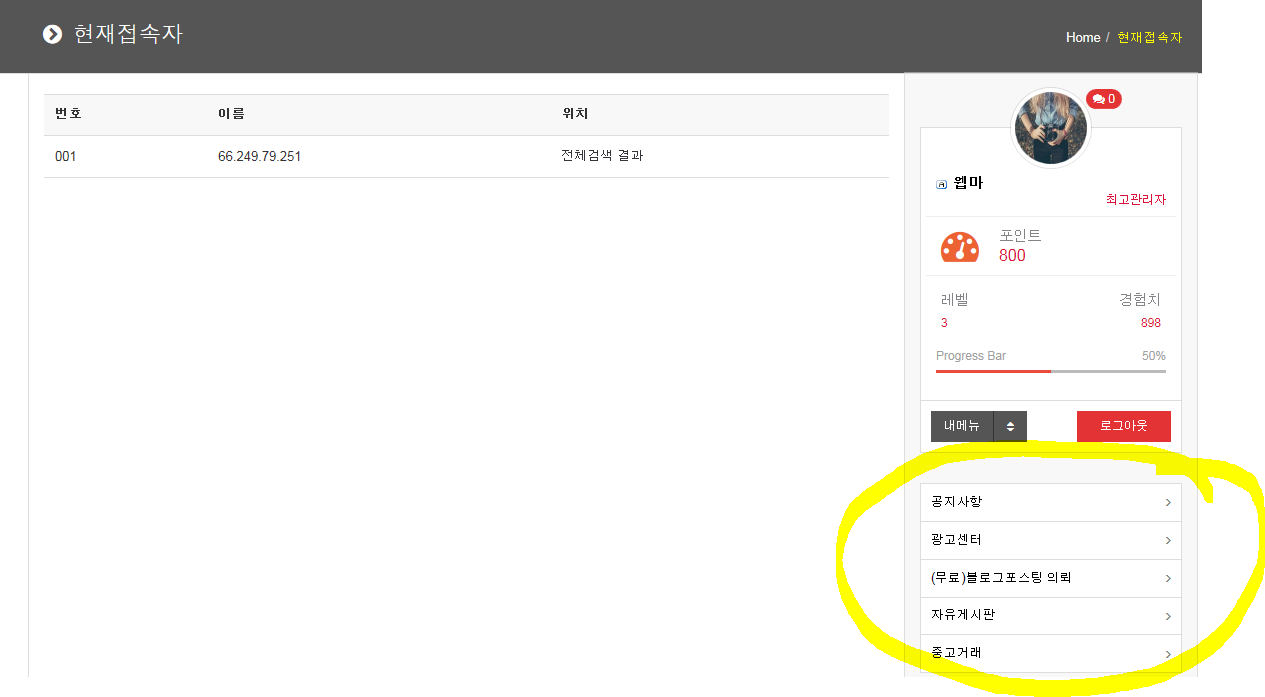Click the 로그아웃 button
The height and width of the screenshot is (697, 1265).
(1124, 426)
